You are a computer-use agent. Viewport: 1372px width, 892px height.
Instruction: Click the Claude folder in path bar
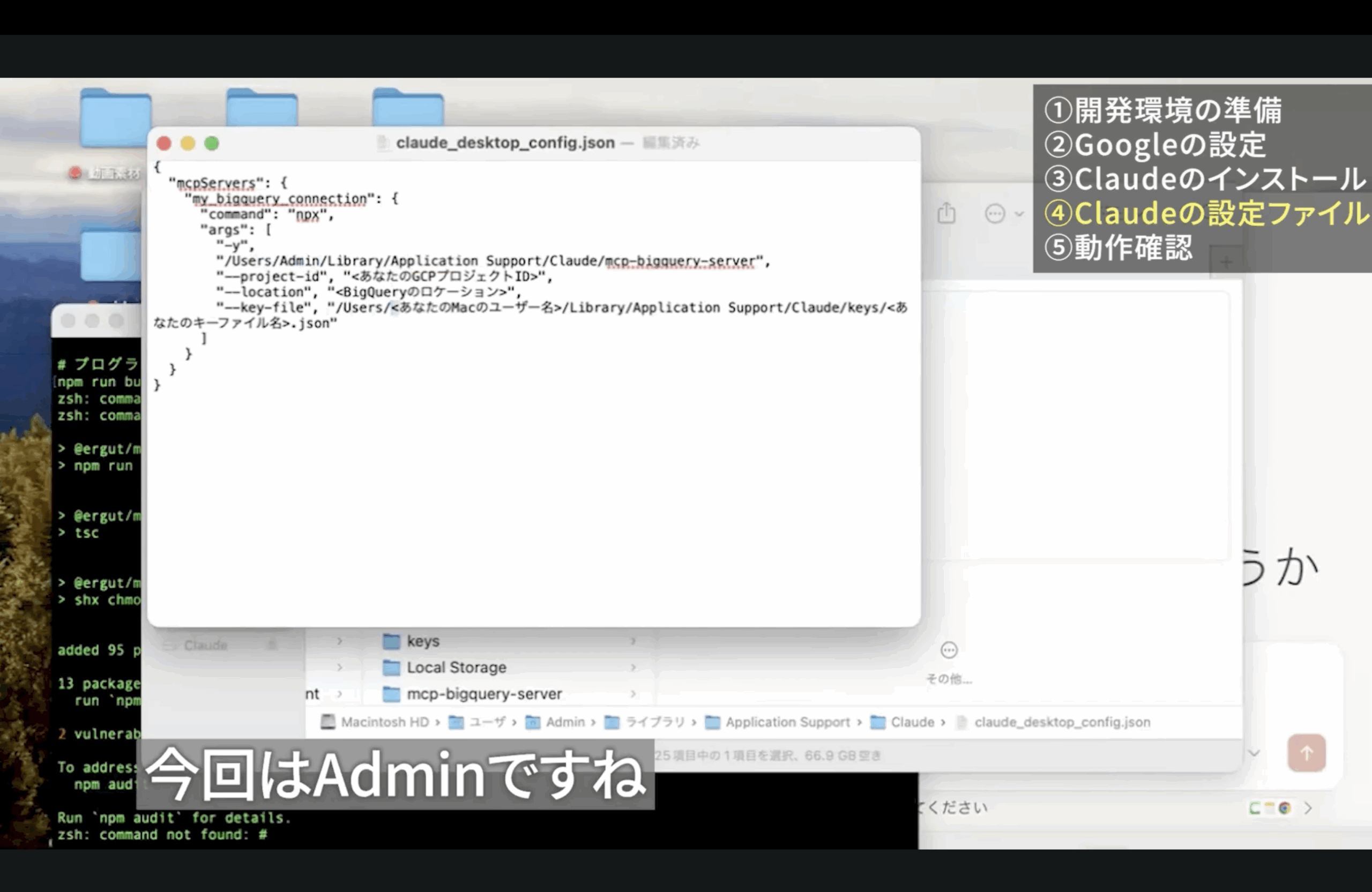coord(912,722)
